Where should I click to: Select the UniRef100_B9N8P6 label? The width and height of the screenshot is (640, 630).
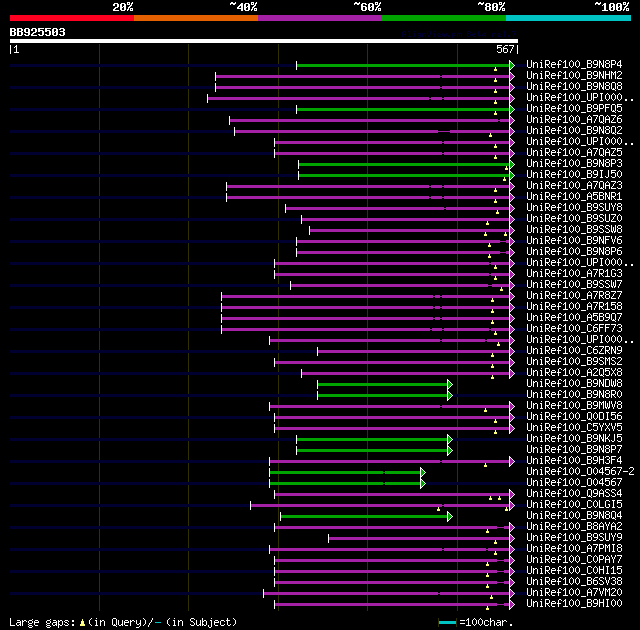[x=574, y=252]
